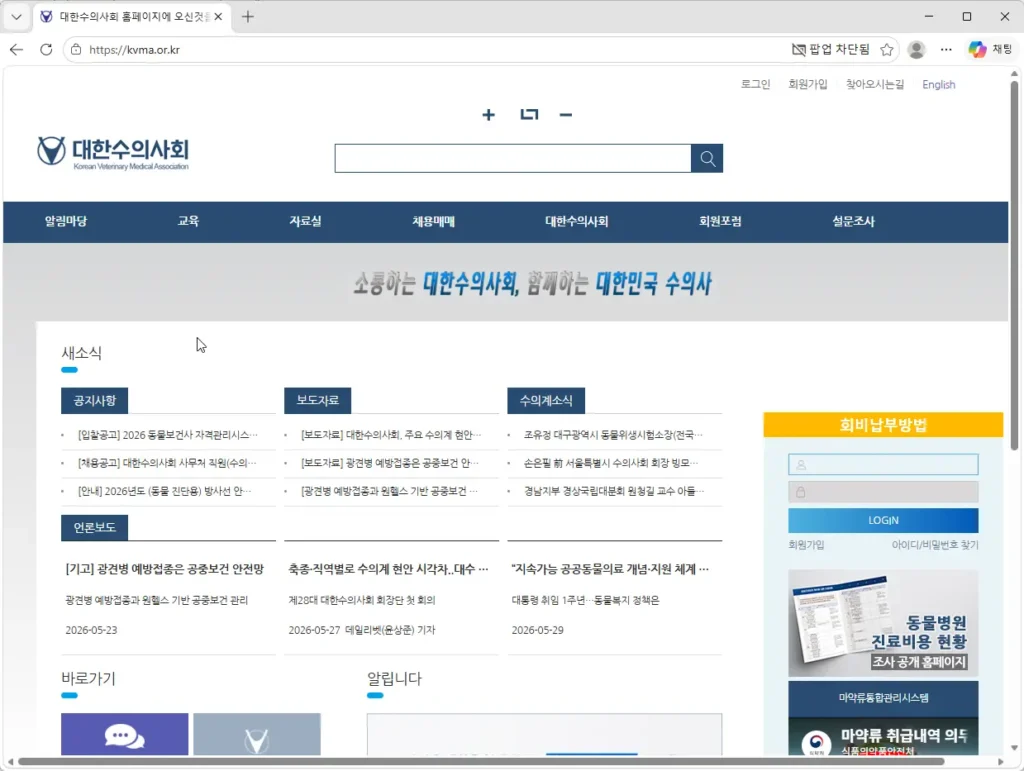Reload the page with refresh icon
1024x771 pixels.
click(x=46, y=50)
